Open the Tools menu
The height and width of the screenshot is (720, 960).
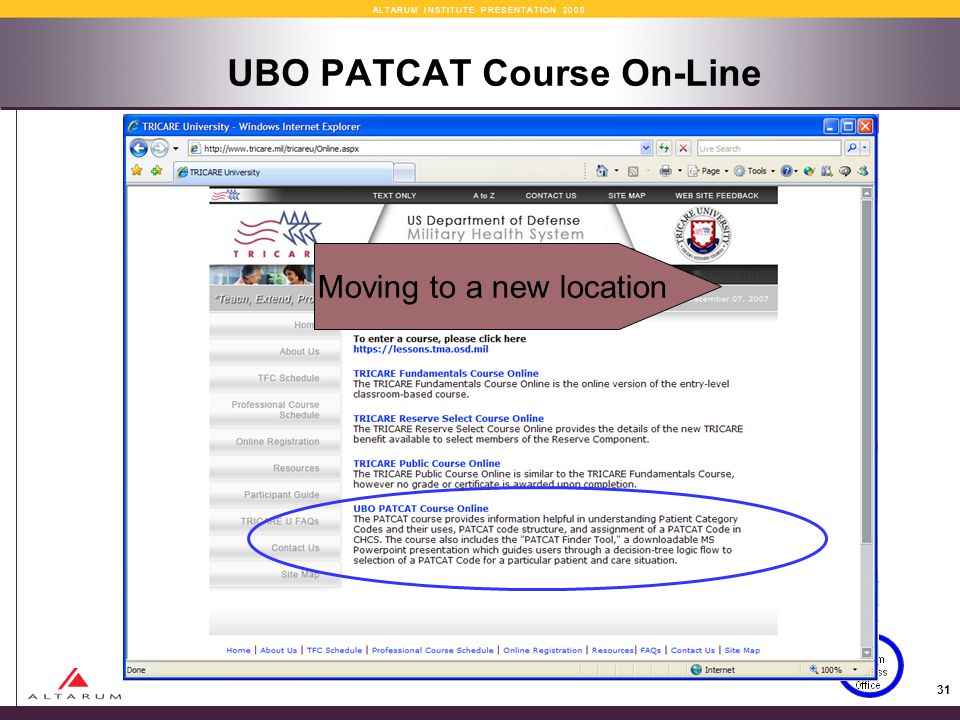coord(754,171)
